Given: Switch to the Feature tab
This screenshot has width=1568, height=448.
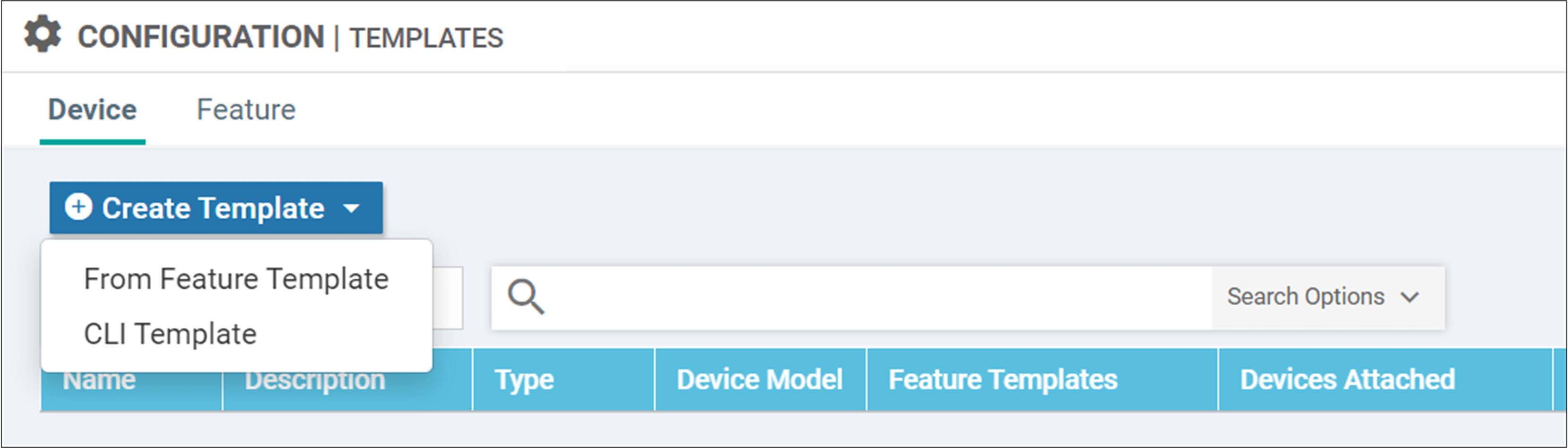Looking at the screenshot, I should [x=246, y=110].
